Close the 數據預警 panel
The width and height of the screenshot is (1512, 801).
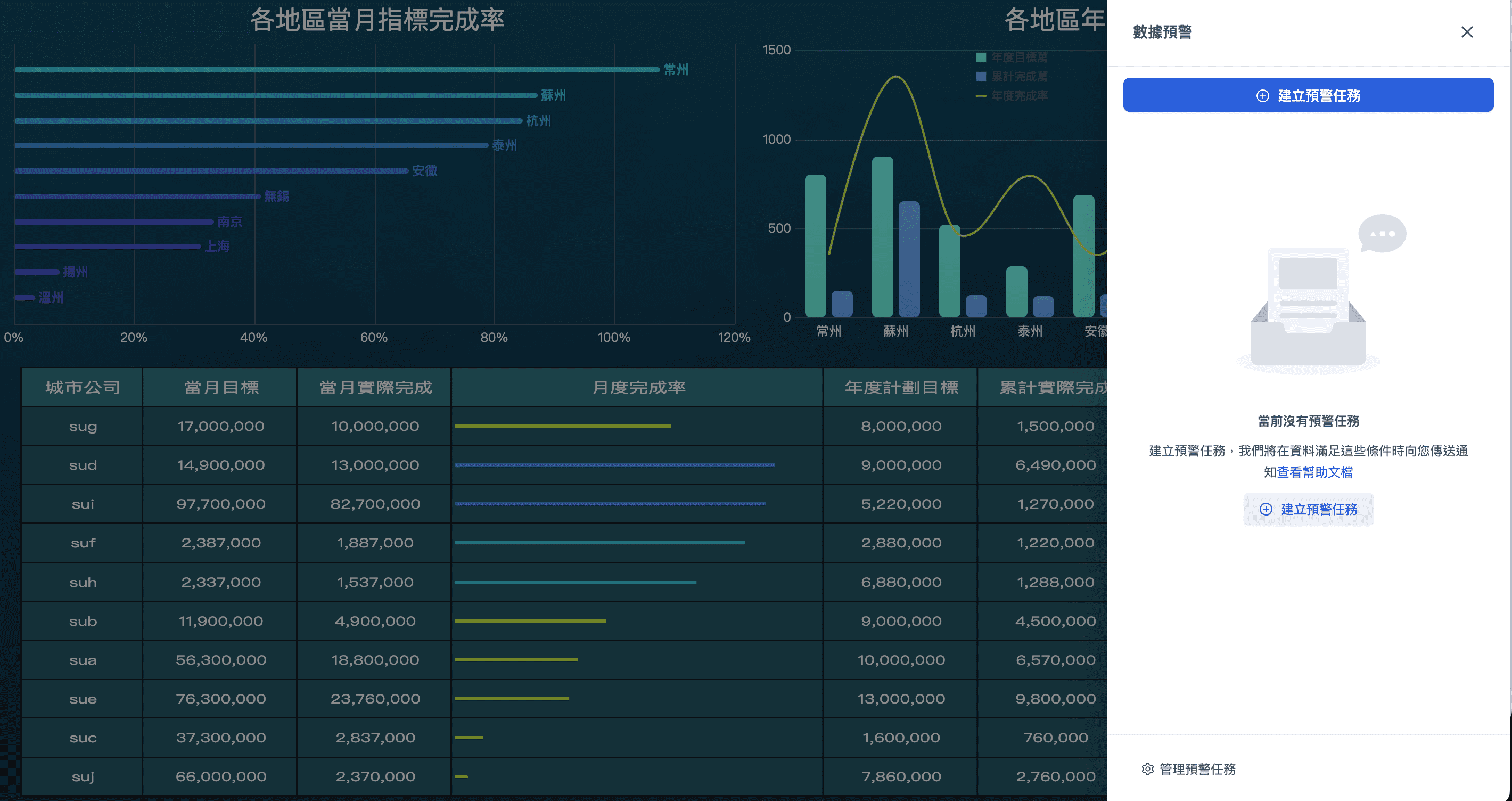coord(1466,32)
